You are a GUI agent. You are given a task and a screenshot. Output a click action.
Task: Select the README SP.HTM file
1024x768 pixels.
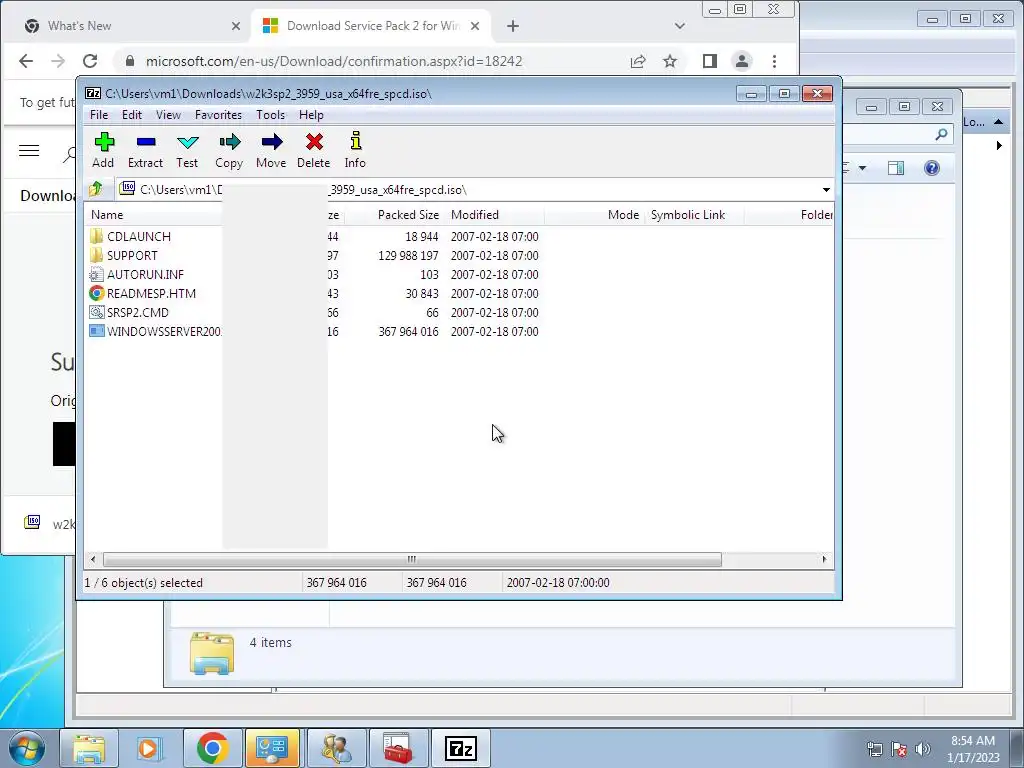tap(151, 293)
